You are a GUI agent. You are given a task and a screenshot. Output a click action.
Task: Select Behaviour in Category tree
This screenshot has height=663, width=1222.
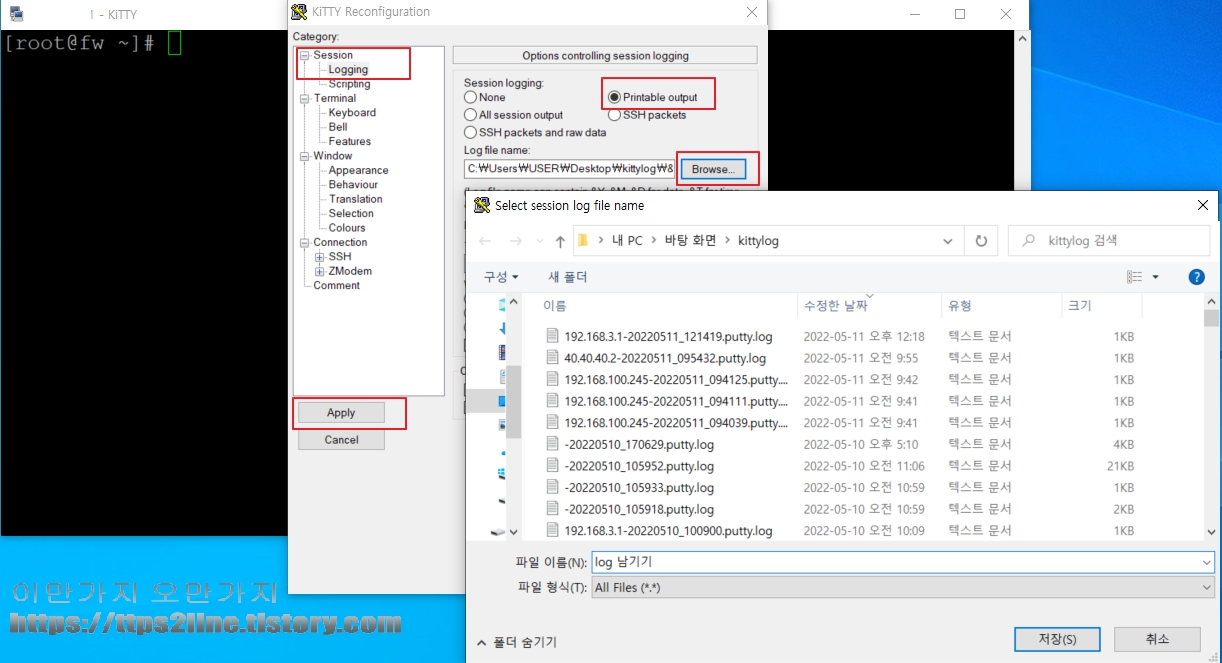click(x=353, y=185)
